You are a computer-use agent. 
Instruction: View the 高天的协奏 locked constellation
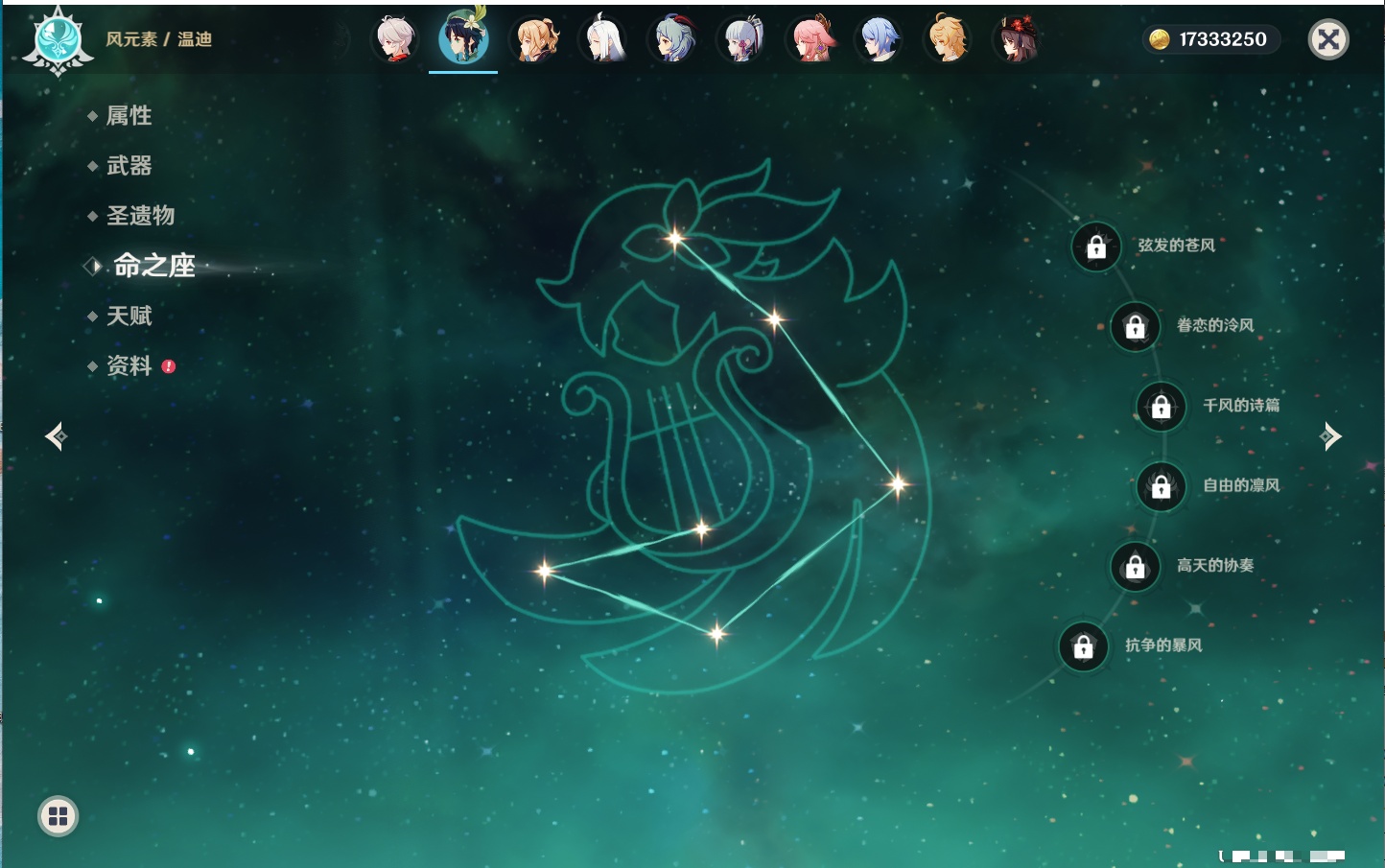coord(1135,567)
